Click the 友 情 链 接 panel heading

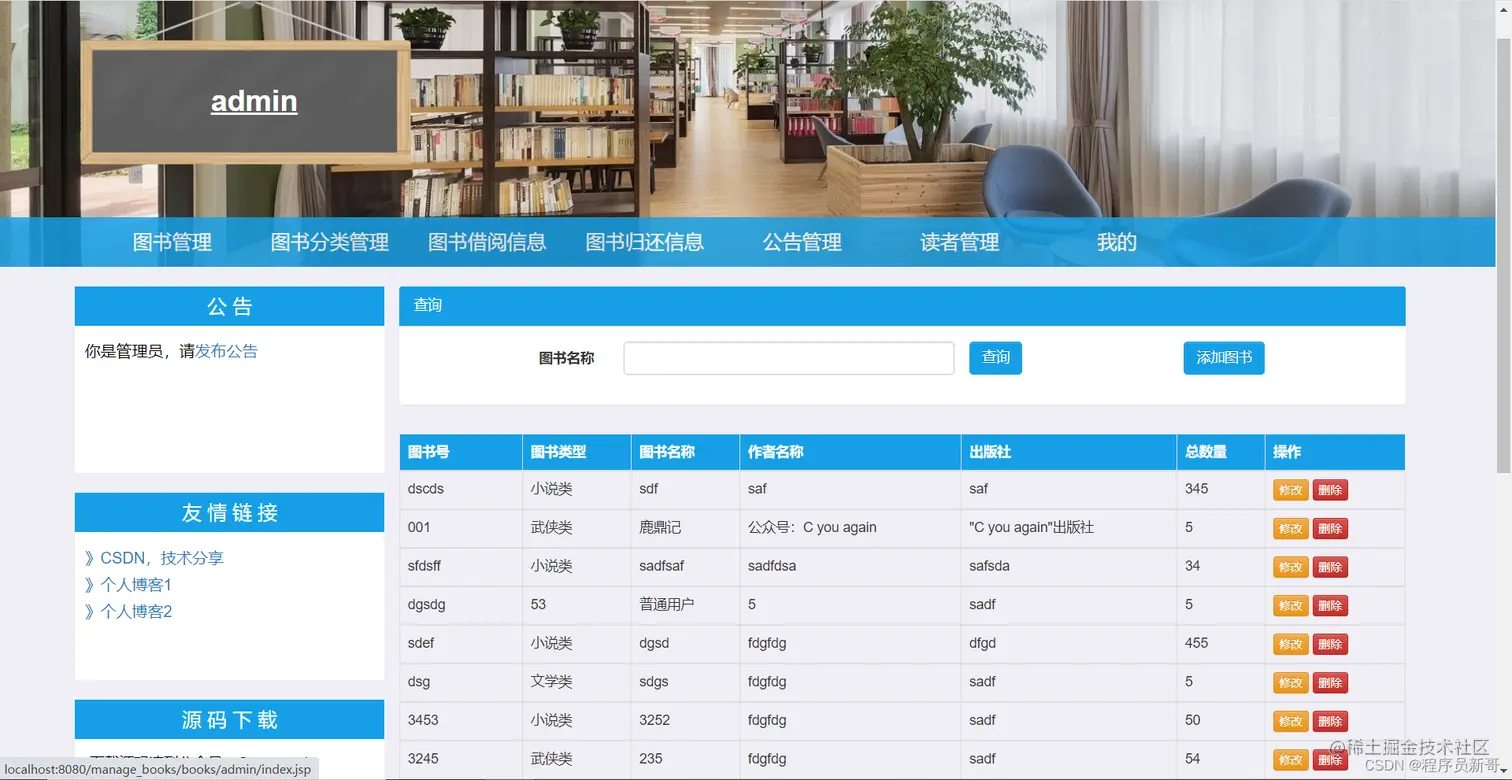(x=229, y=513)
